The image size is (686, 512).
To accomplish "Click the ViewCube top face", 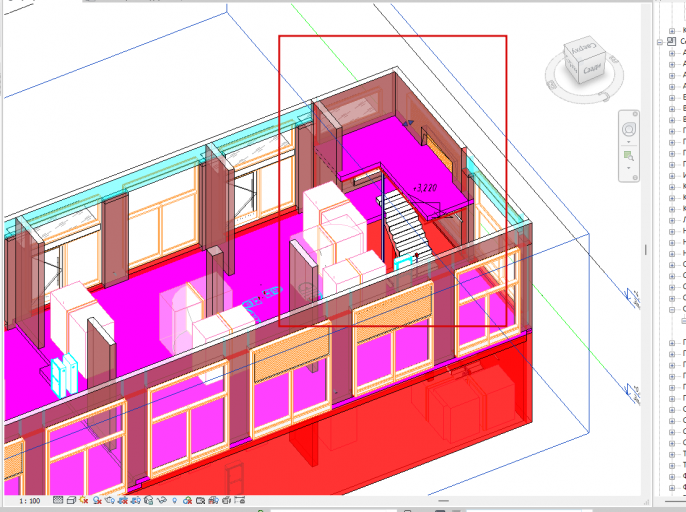I will [585, 48].
